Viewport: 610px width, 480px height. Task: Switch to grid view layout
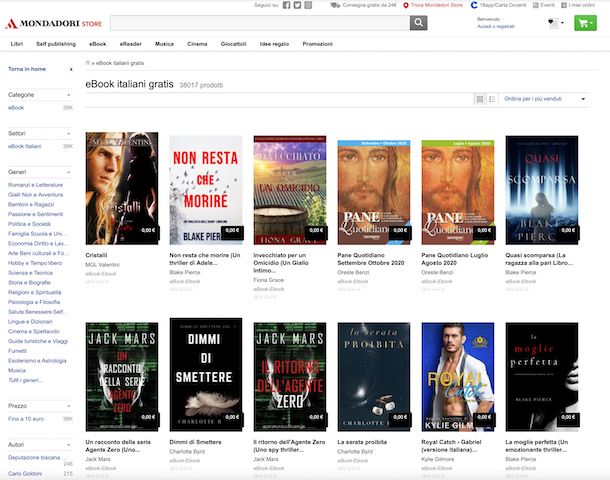point(480,99)
